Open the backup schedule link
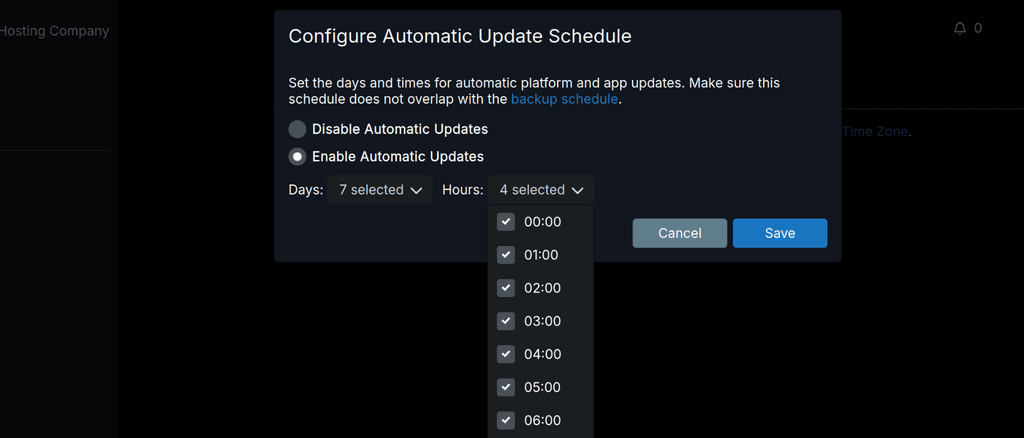 [x=565, y=99]
